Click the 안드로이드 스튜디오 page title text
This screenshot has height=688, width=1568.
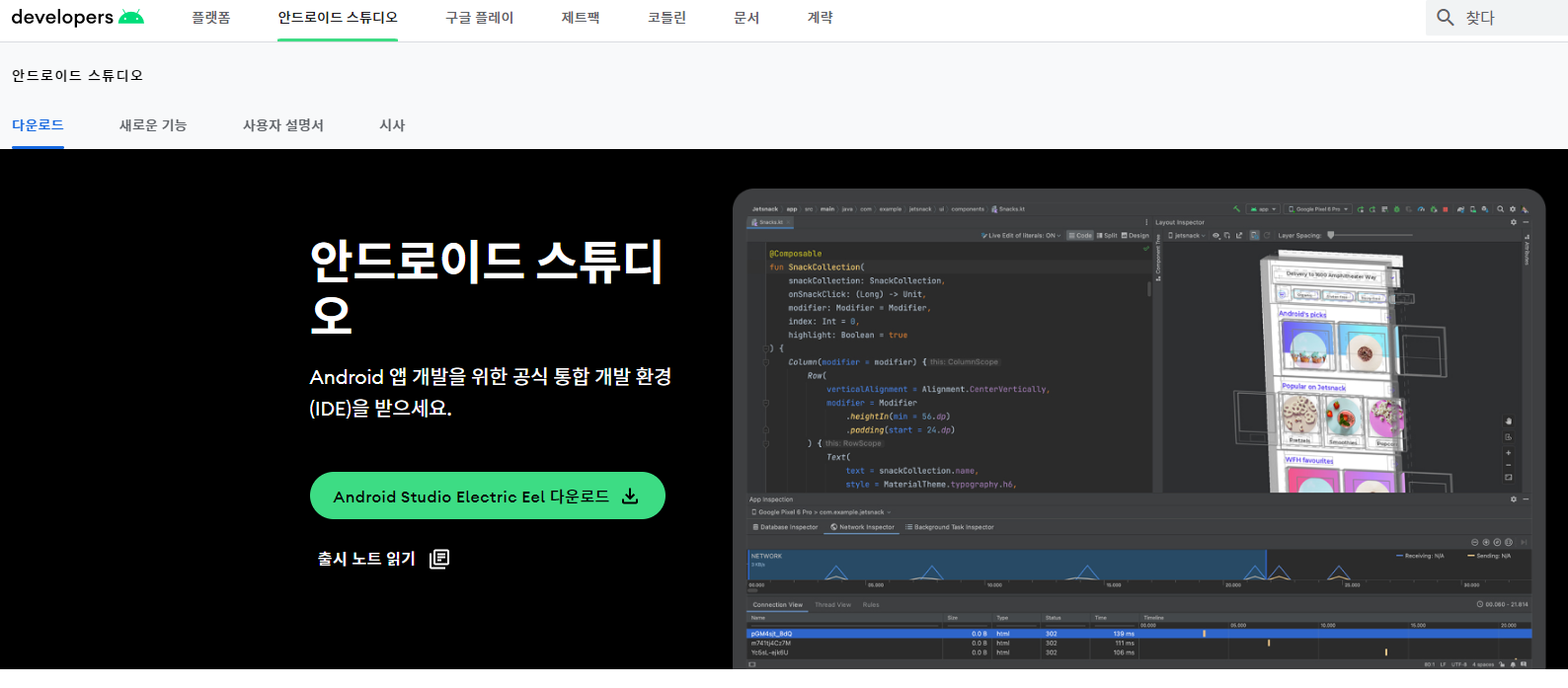click(x=77, y=75)
